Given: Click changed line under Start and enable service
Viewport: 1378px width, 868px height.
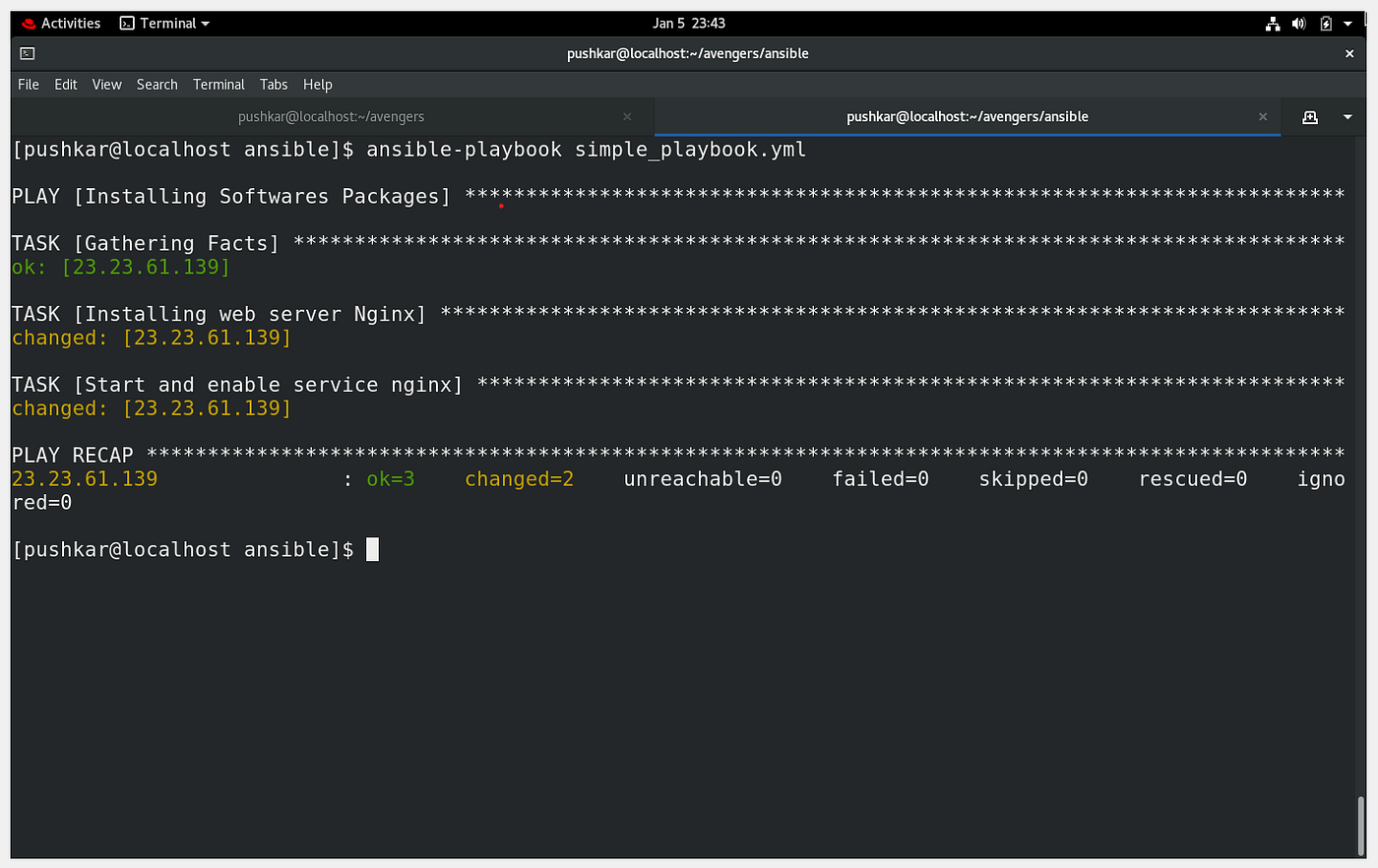Looking at the screenshot, I should [x=152, y=408].
